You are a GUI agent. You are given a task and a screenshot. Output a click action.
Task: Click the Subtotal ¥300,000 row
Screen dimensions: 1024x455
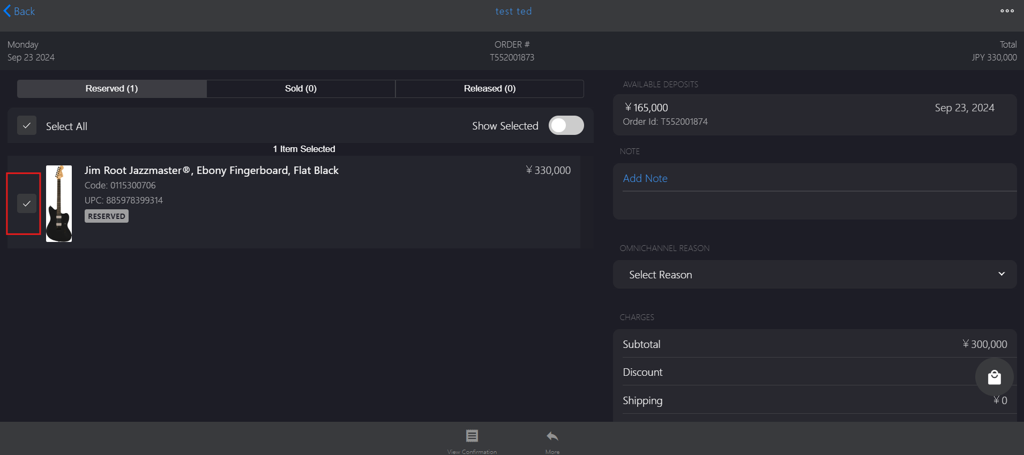click(x=814, y=344)
